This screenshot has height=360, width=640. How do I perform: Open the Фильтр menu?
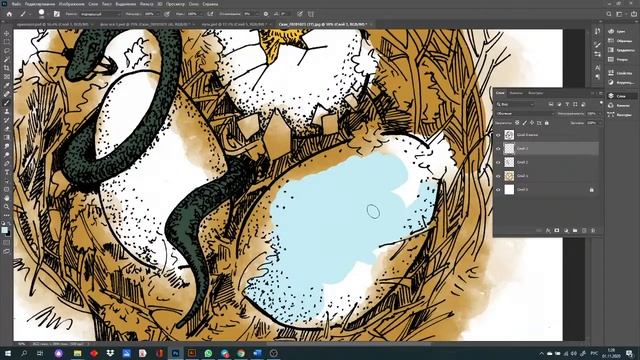click(147, 4)
